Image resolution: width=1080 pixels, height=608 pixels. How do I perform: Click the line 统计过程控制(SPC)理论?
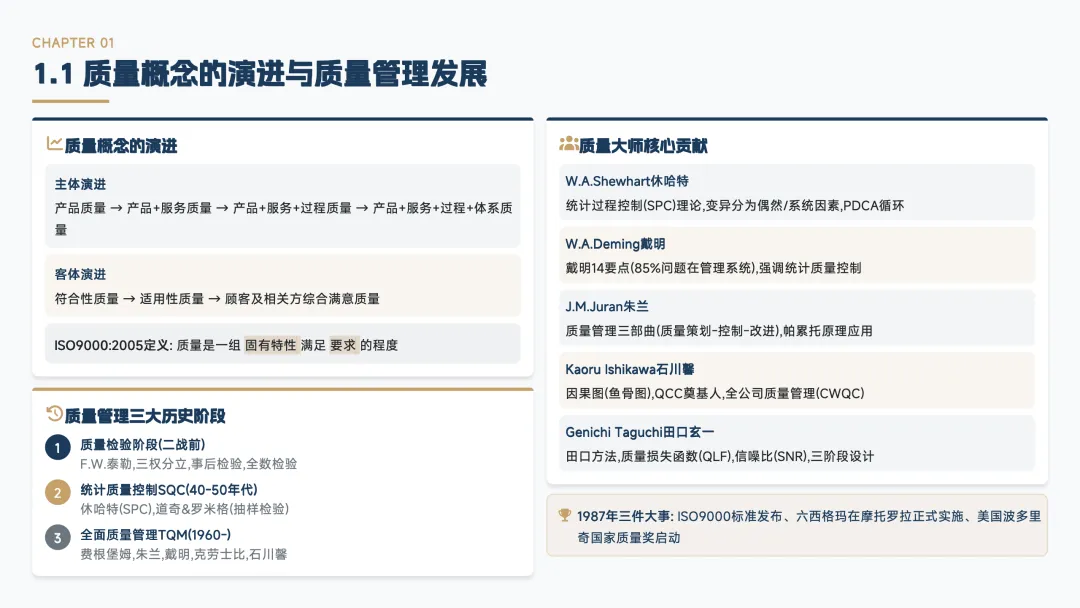point(735,205)
